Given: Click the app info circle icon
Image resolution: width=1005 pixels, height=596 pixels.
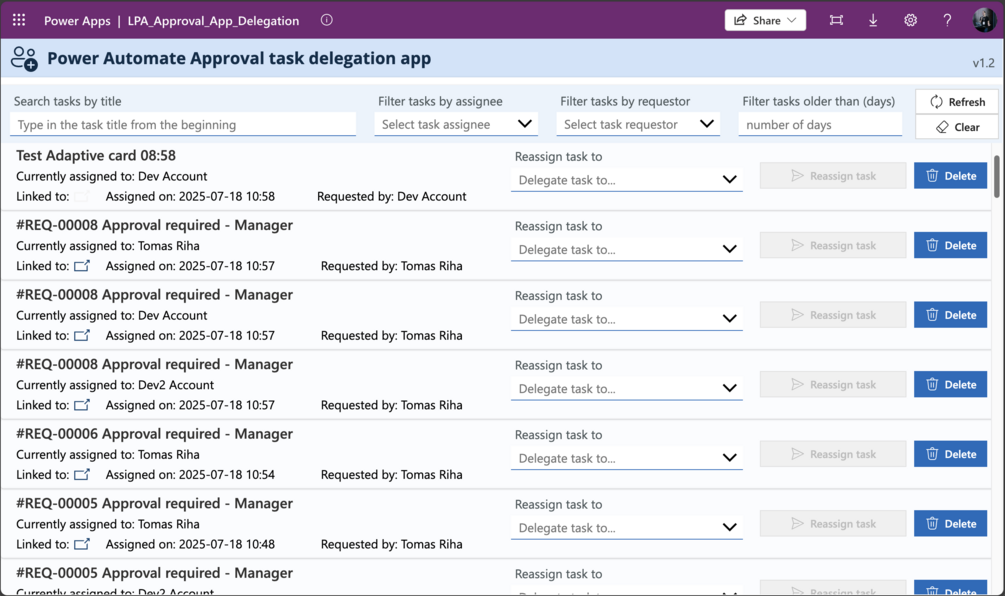Looking at the screenshot, I should tap(326, 20).
